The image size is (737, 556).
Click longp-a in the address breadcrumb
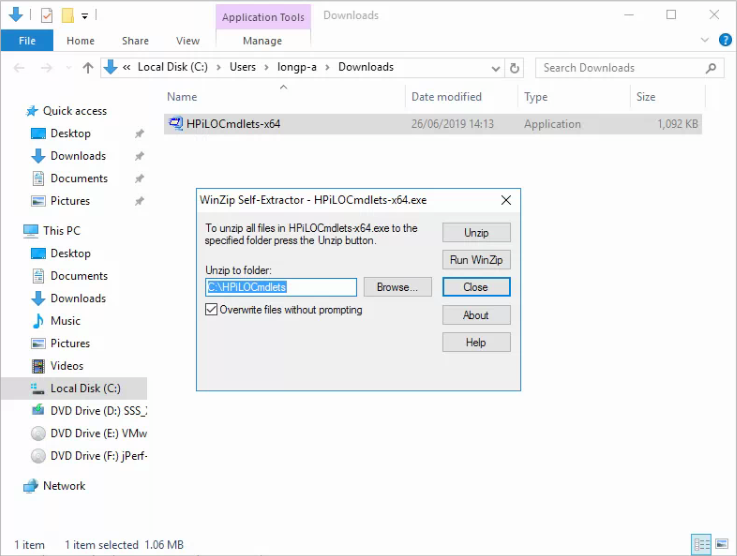coord(297,67)
